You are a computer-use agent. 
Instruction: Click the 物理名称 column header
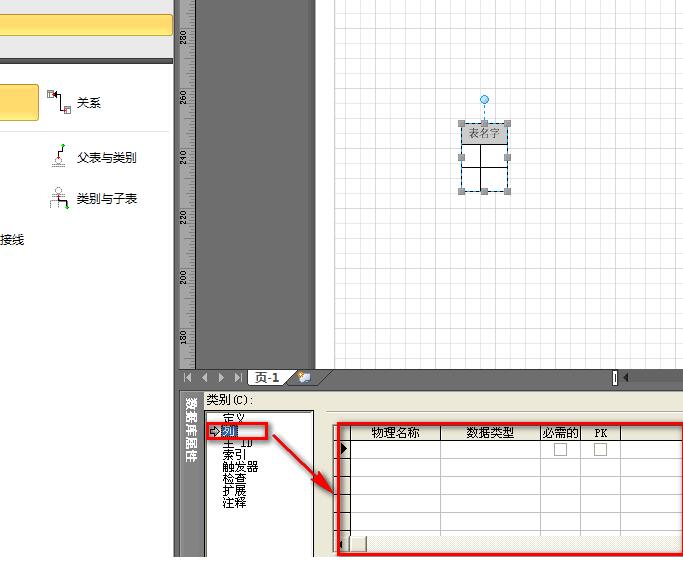tap(395, 433)
